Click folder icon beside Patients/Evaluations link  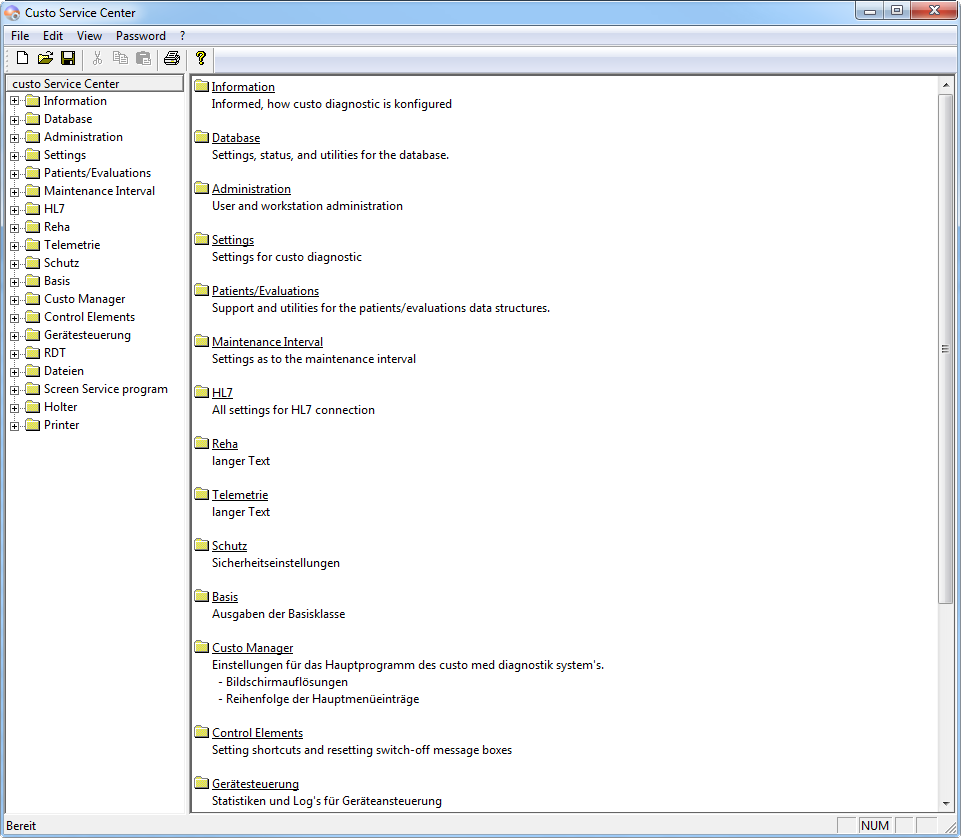click(x=202, y=290)
